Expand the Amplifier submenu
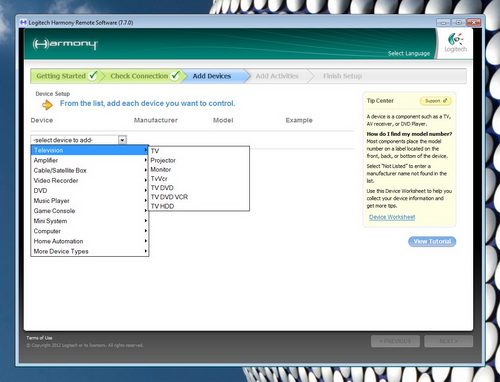The width and height of the screenshot is (500, 382). click(90, 160)
